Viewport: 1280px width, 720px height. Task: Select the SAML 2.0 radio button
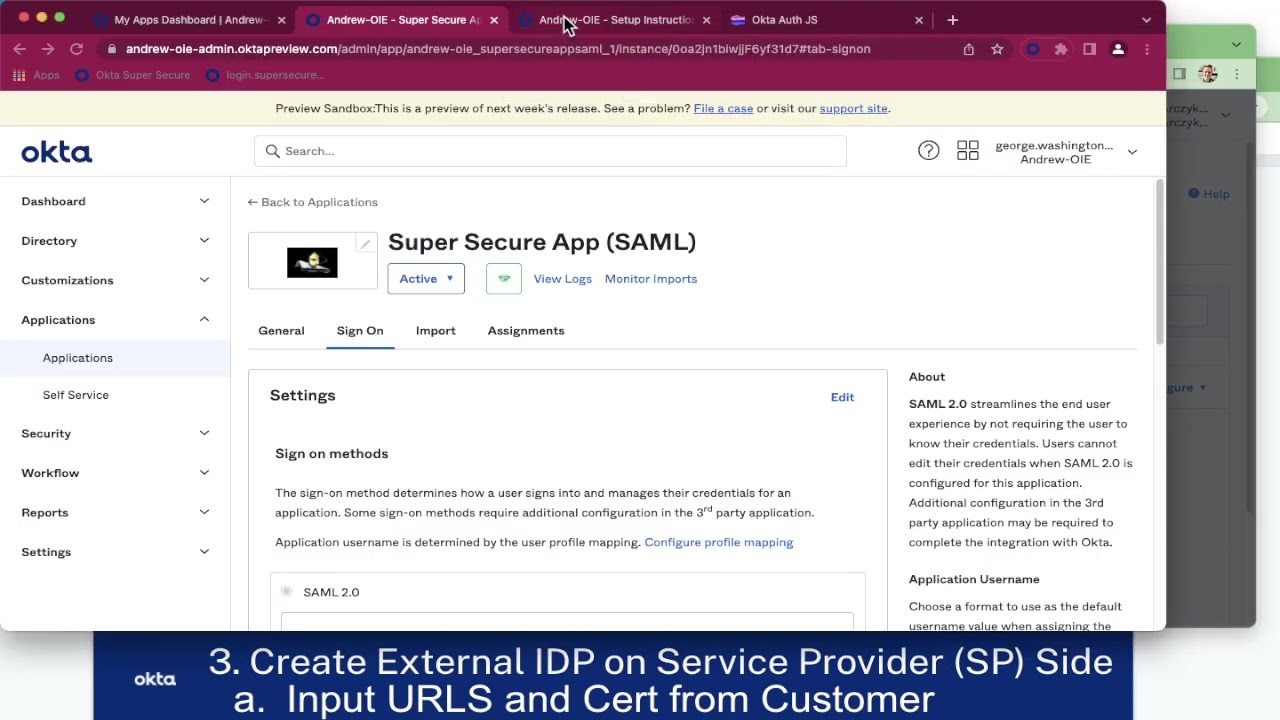pyautogui.click(x=287, y=592)
